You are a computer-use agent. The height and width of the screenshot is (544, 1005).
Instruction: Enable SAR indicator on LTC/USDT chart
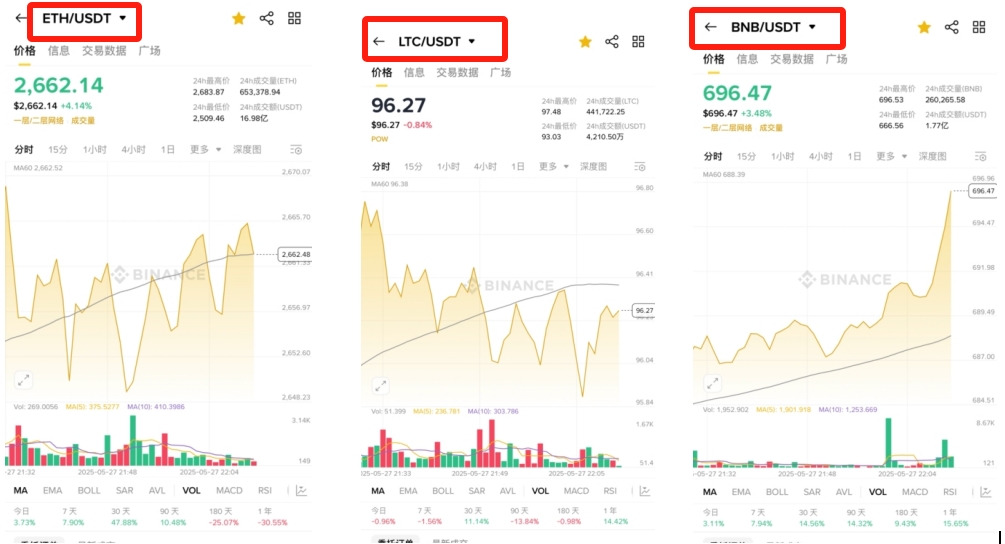point(476,491)
